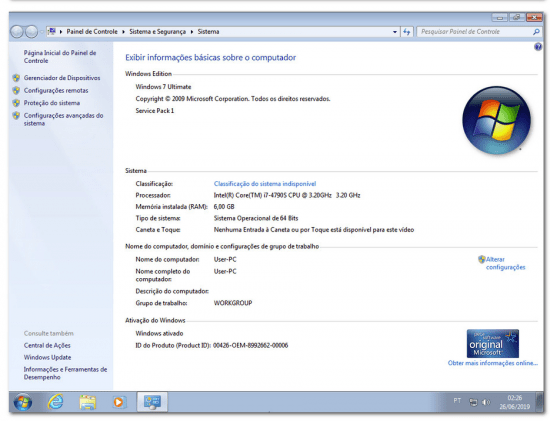Expand the arrow before Painel de Controle
550x421 pixels.
click(61, 32)
